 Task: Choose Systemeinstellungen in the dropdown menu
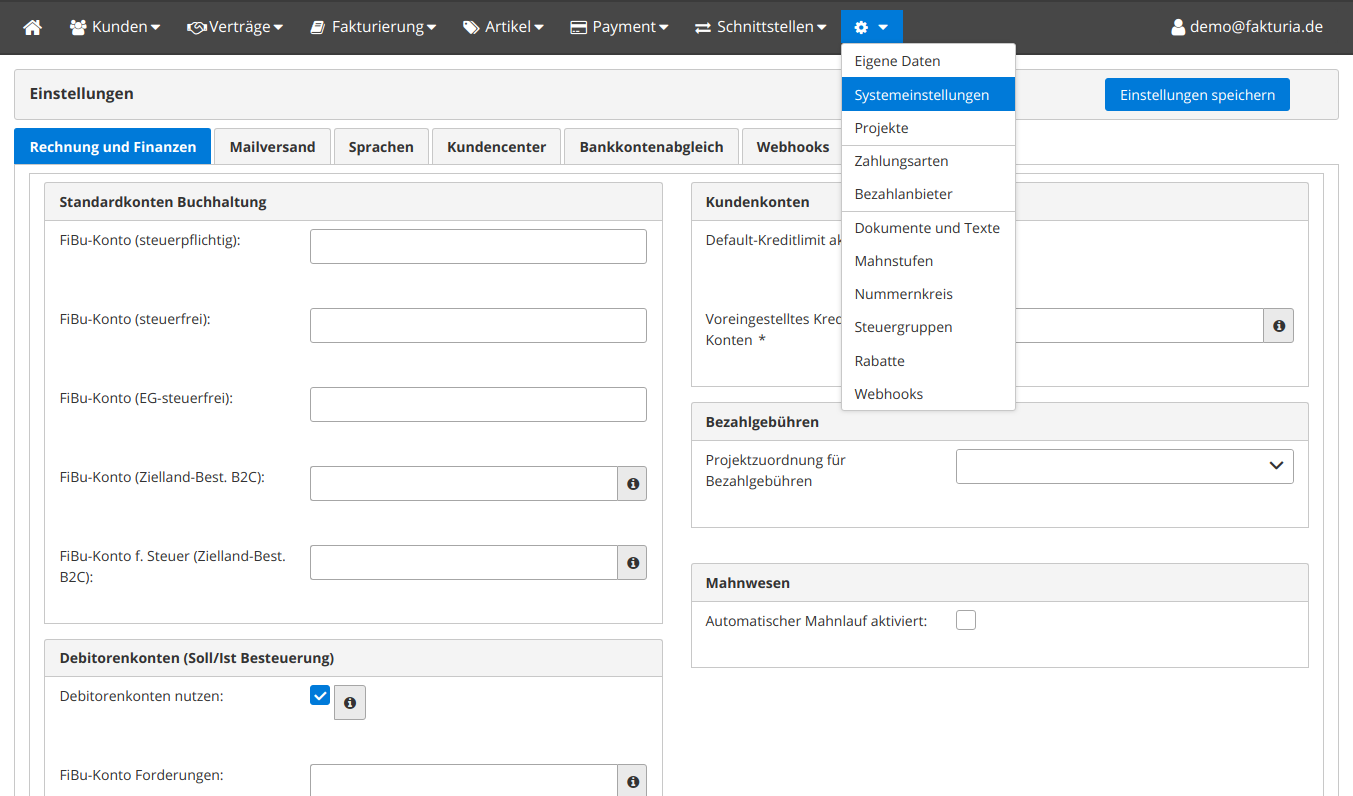coord(921,95)
